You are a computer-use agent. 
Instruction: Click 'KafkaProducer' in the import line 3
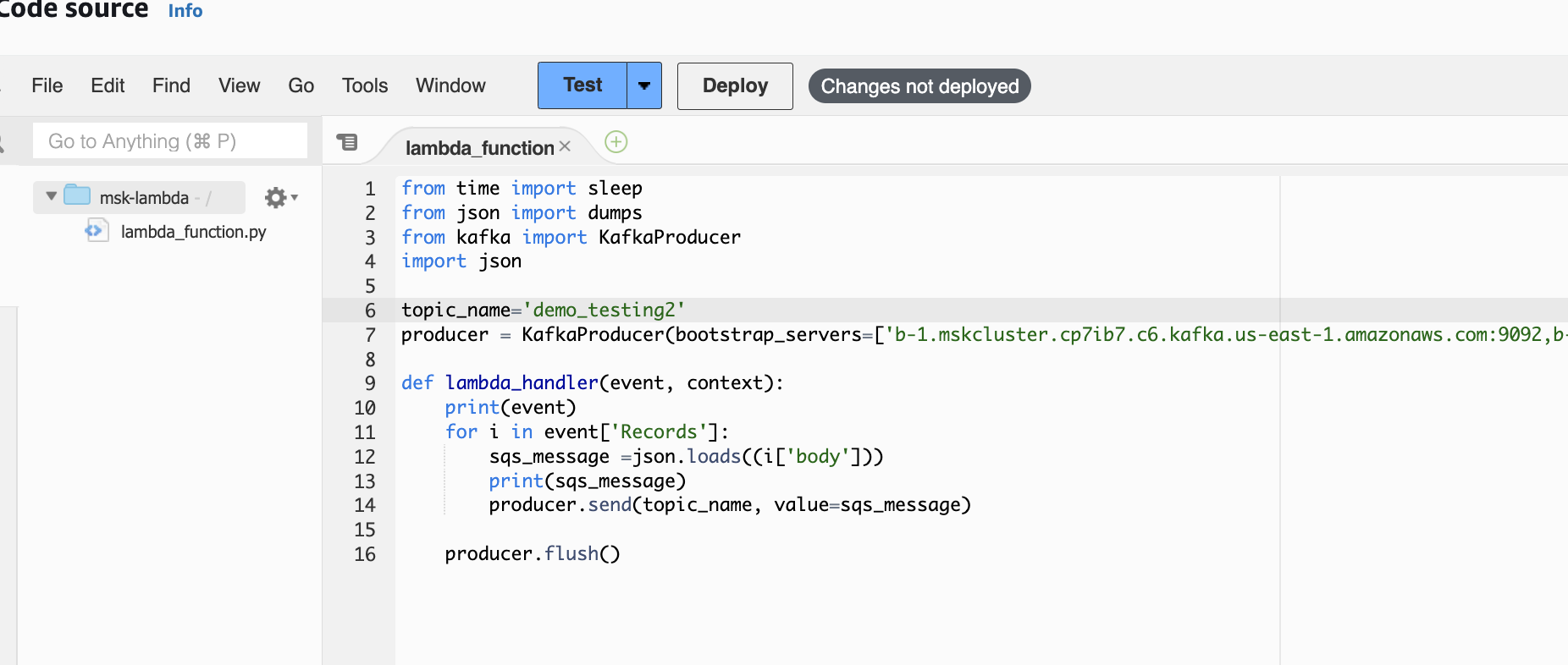670,238
